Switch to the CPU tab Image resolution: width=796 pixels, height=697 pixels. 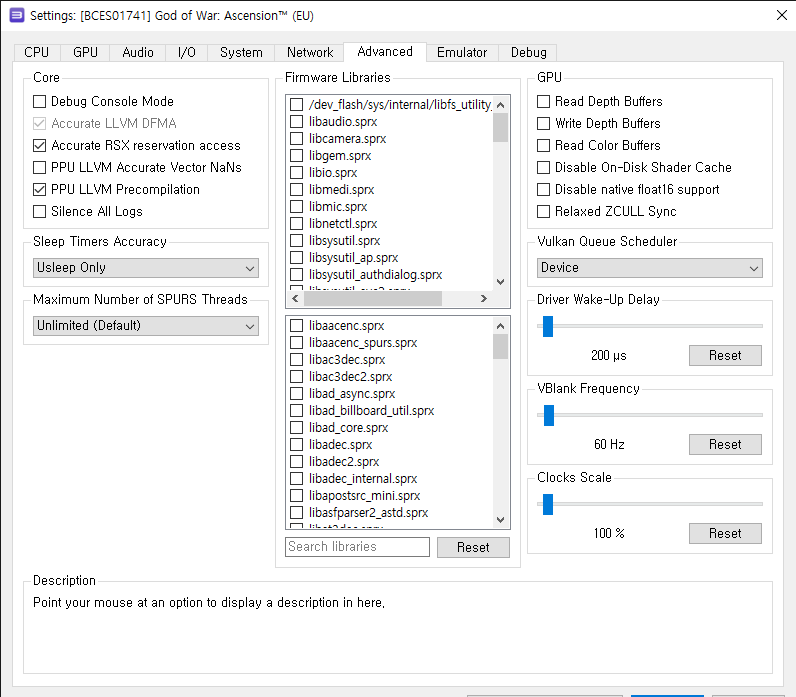(x=37, y=52)
